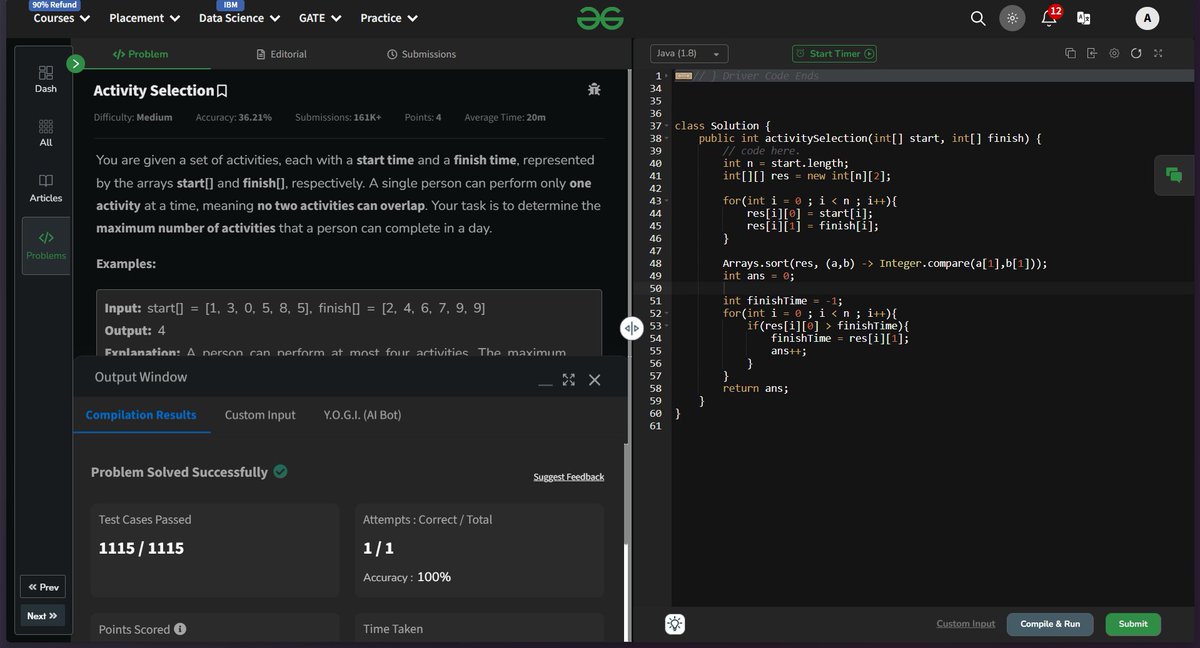Open Problems in left sidebar
The height and width of the screenshot is (648, 1200).
pos(46,246)
